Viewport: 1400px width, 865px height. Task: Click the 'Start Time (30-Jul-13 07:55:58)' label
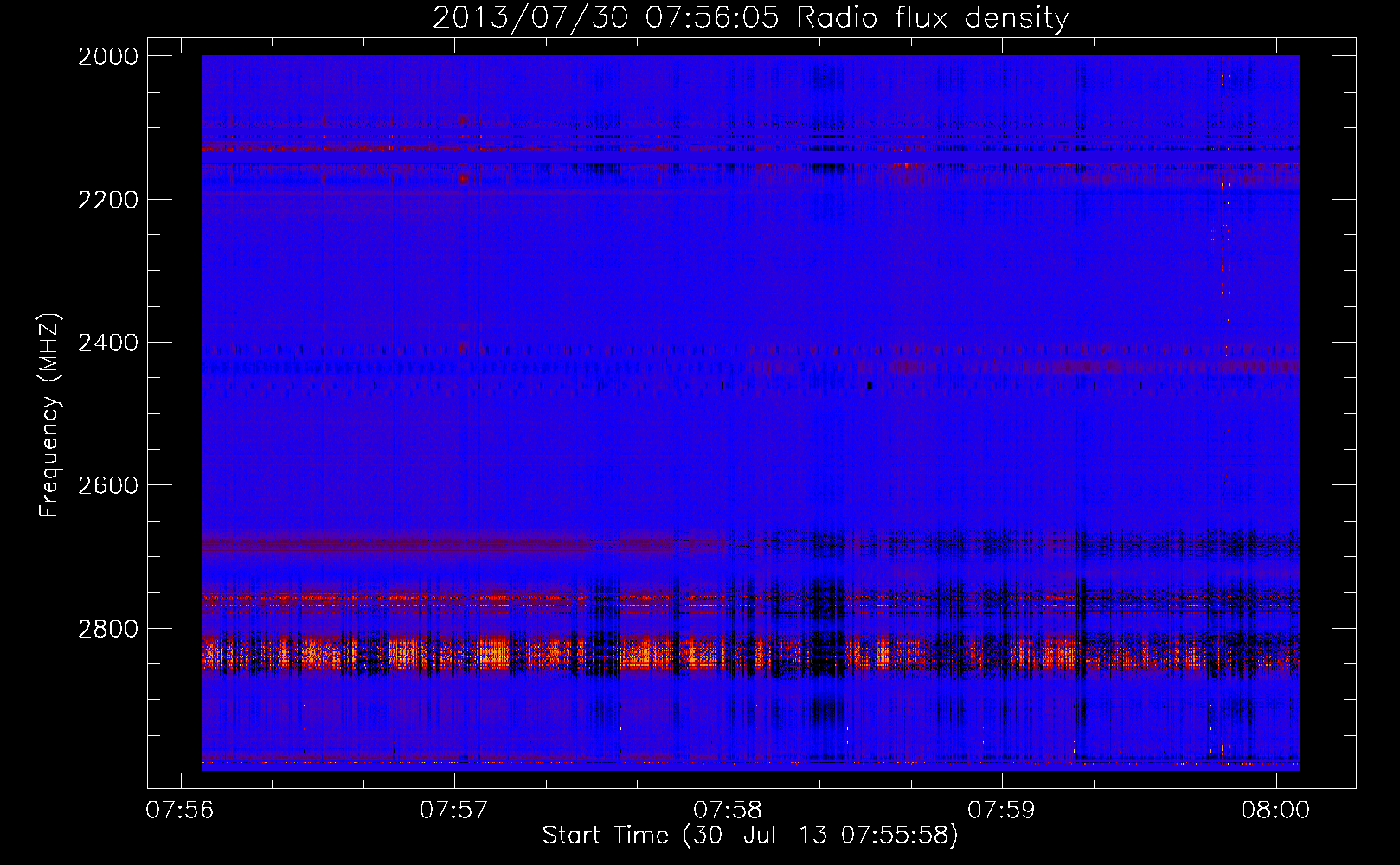click(x=750, y=835)
